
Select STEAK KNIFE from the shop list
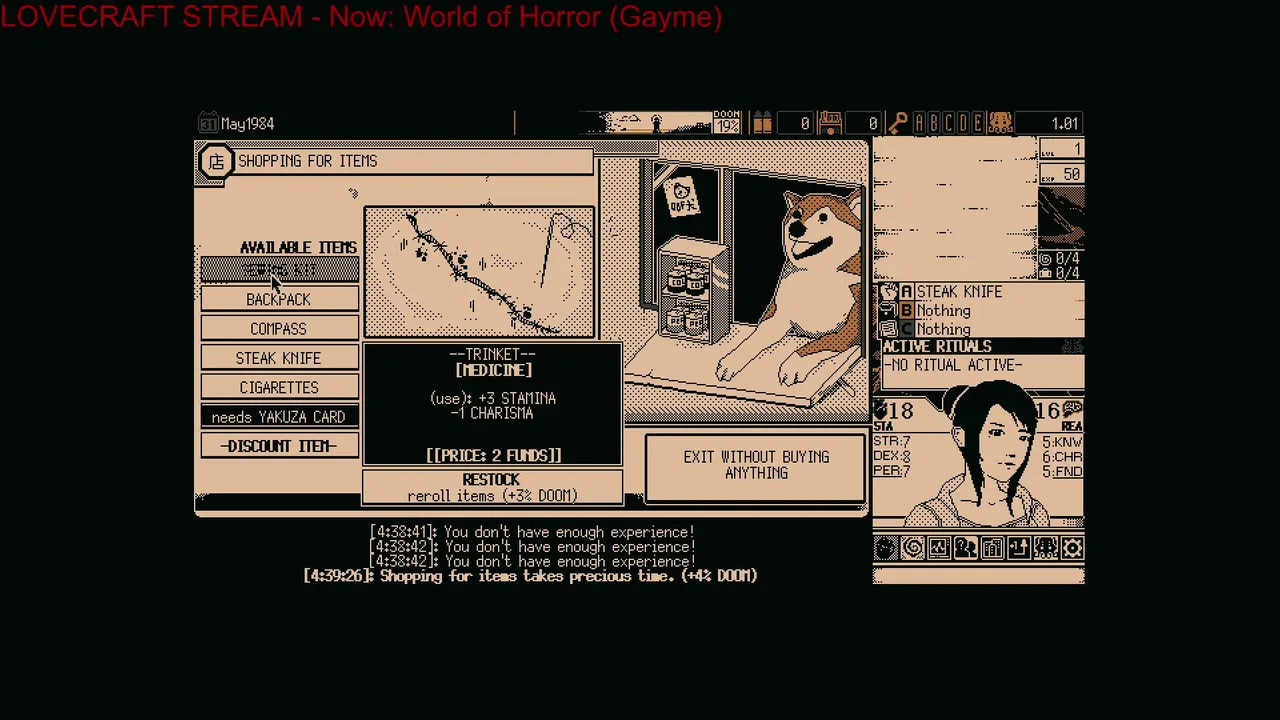pos(279,358)
